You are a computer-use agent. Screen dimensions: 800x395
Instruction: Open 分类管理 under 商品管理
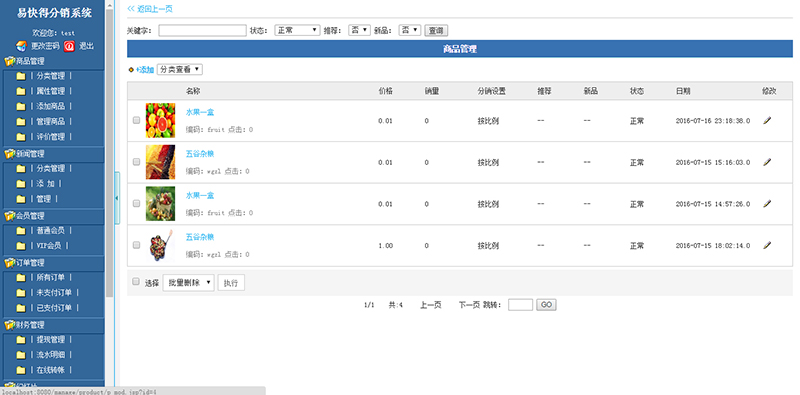click(x=51, y=76)
